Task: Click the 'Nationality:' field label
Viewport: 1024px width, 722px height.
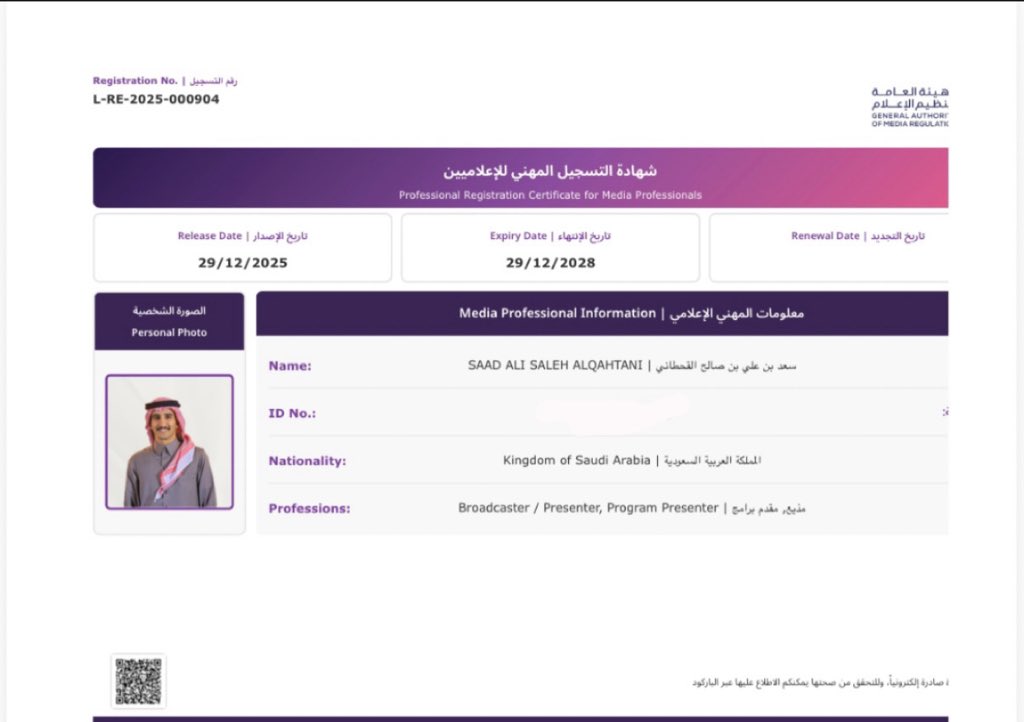Action: pyautogui.click(x=308, y=461)
